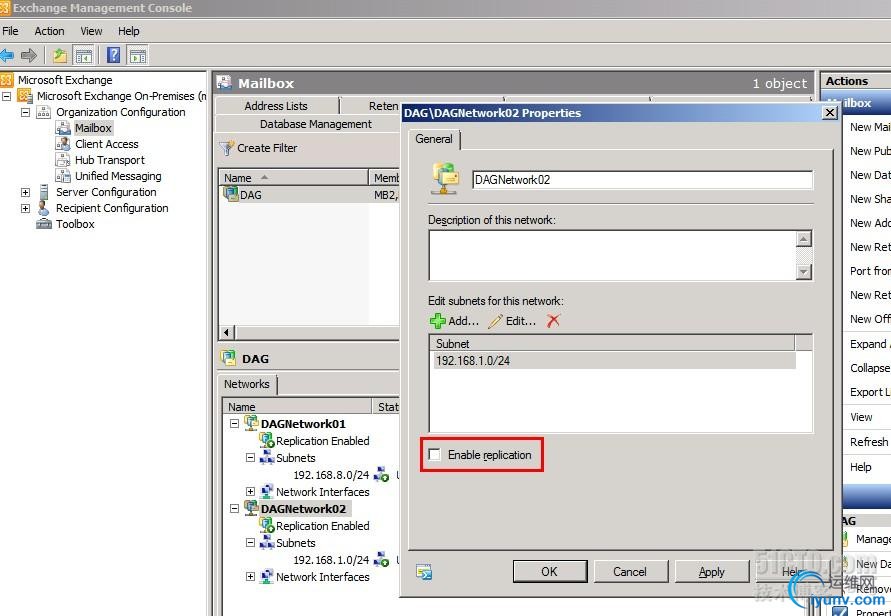Click the Back arrow toolbar icon
This screenshot has height=616, width=891.
pos(7,56)
